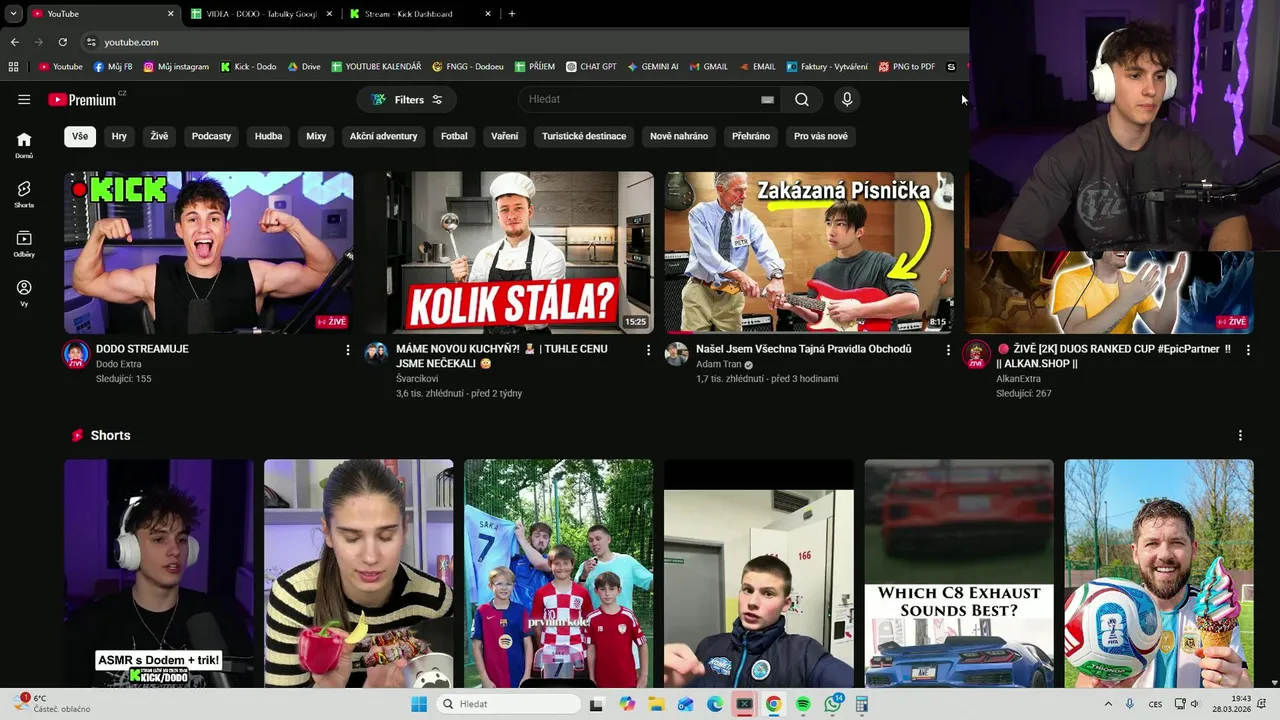Click the Švarcíkovi channel avatar
Viewport: 1280px width, 720px height.
point(376,354)
